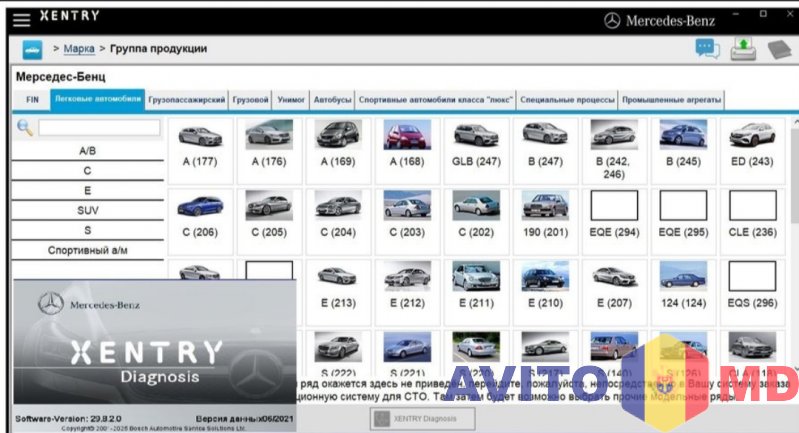This screenshot has height=433, width=799.
Task: Switch to the Автобусы tab
Action: tap(332, 100)
